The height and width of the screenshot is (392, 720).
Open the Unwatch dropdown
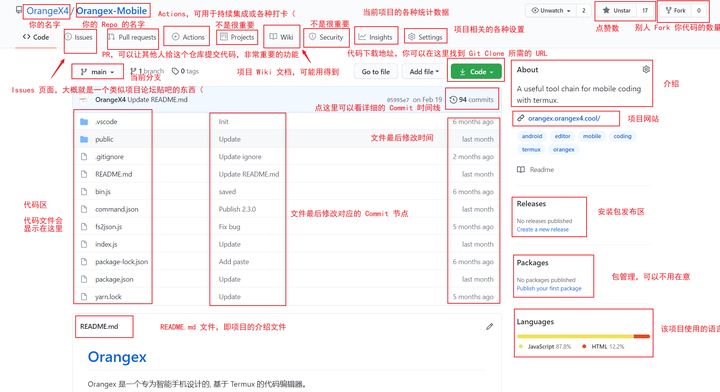point(551,11)
